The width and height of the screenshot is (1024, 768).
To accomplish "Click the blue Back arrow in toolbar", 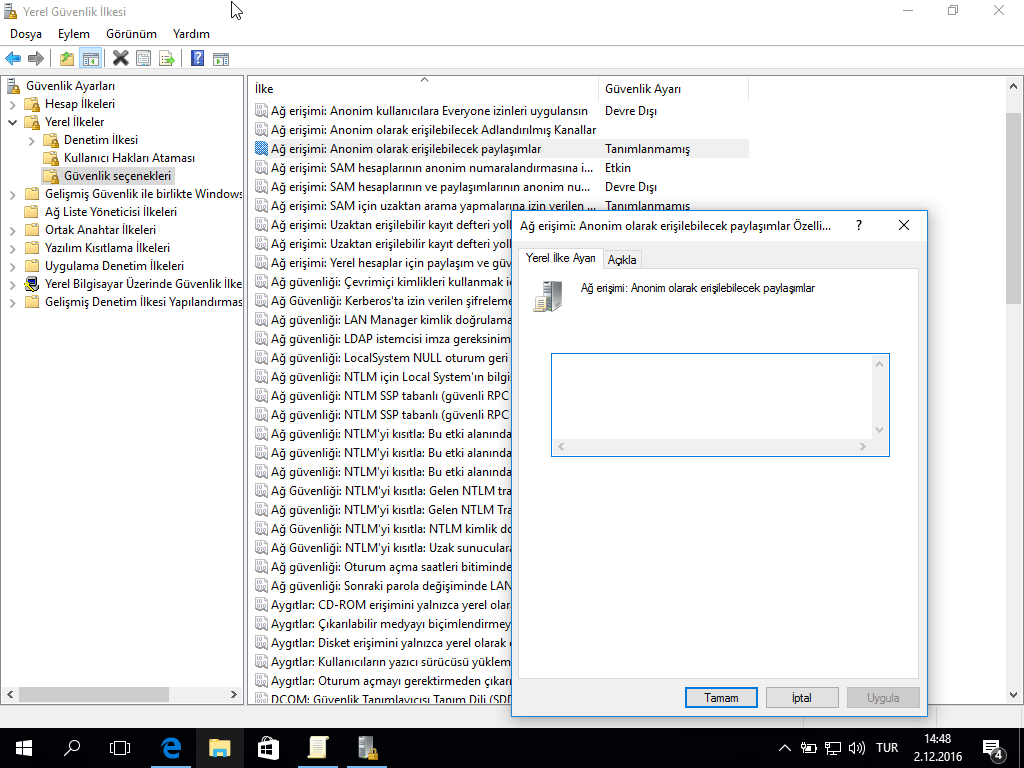I will click(x=13, y=59).
